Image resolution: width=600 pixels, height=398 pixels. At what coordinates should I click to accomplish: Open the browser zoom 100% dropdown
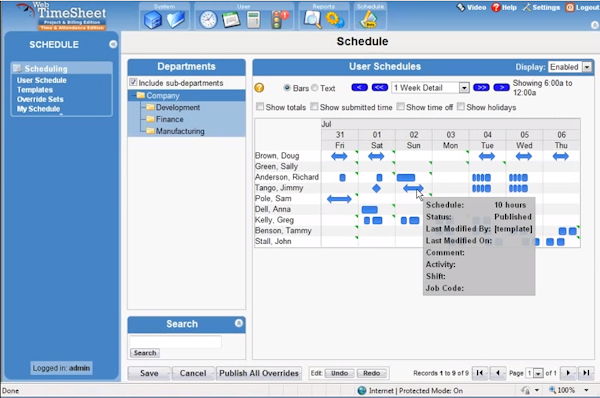pyautogui.click(x=586, y=390)
